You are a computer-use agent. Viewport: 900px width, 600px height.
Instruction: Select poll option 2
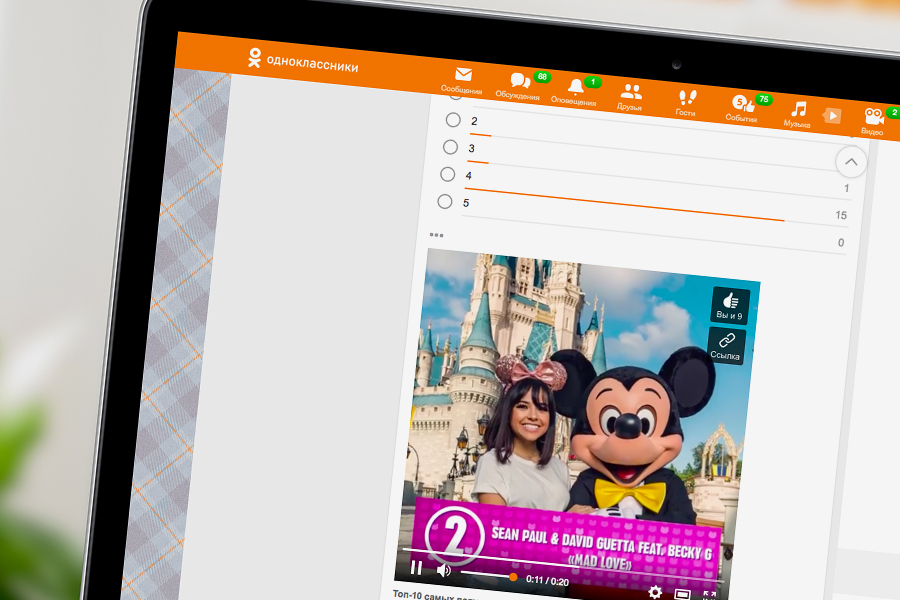[453, 119]
